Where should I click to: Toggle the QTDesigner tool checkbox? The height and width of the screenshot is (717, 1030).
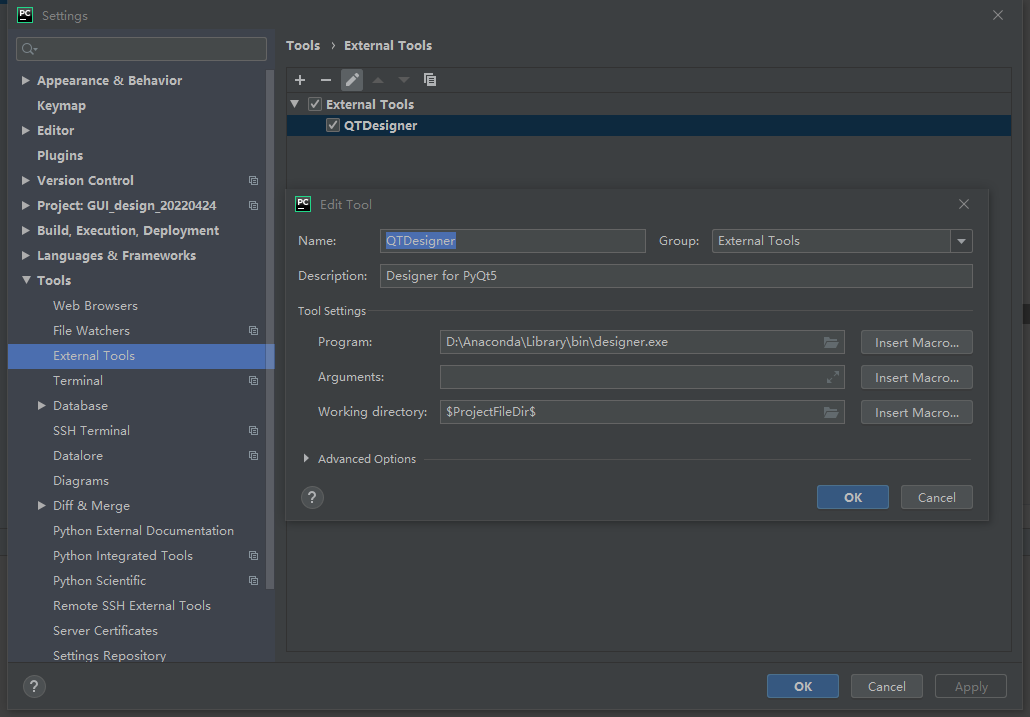click(333, 125)
